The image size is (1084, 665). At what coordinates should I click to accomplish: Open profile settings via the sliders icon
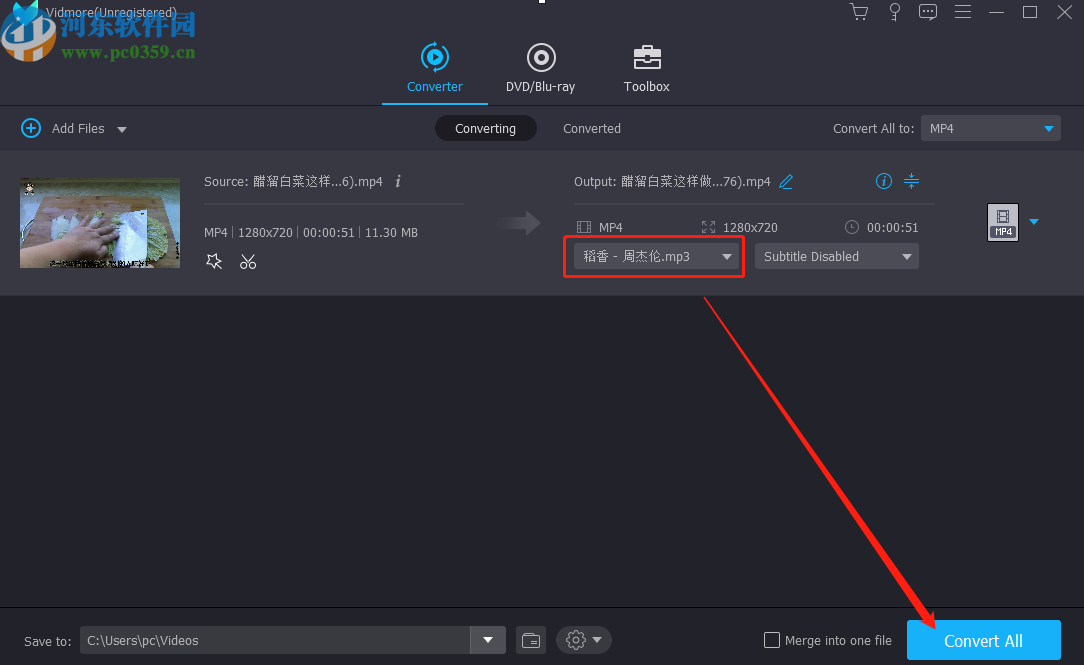pos(911,181)
